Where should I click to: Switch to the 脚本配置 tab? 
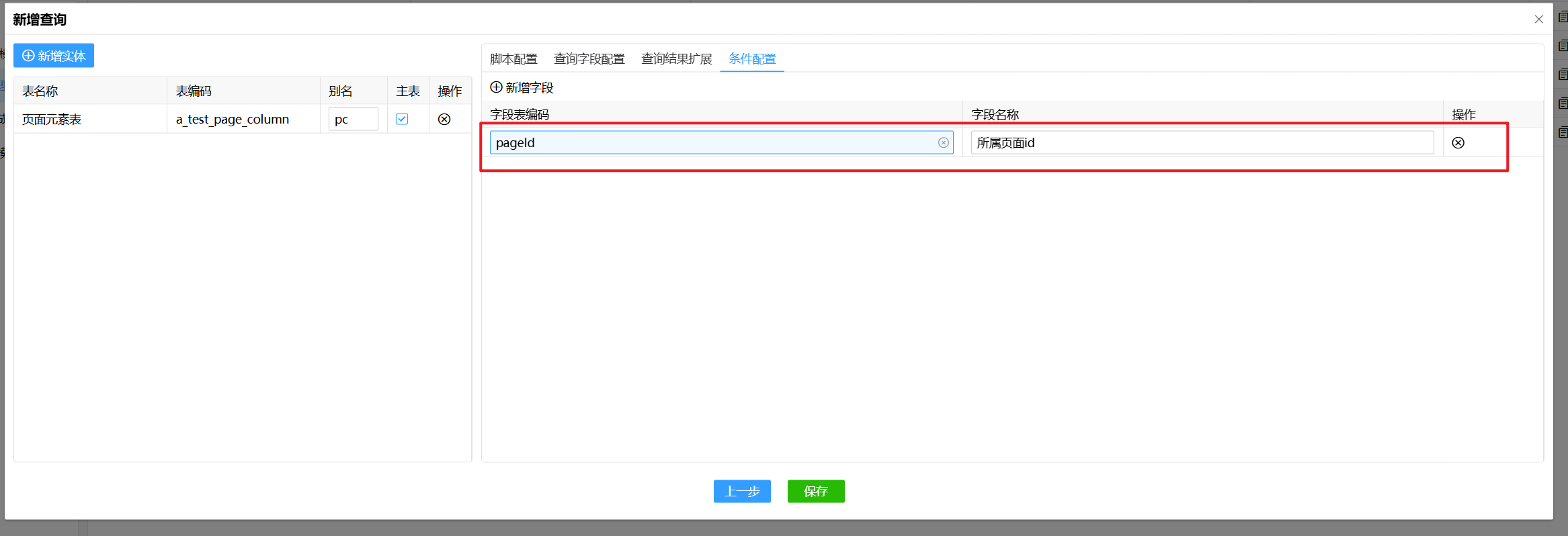[513, 59]
